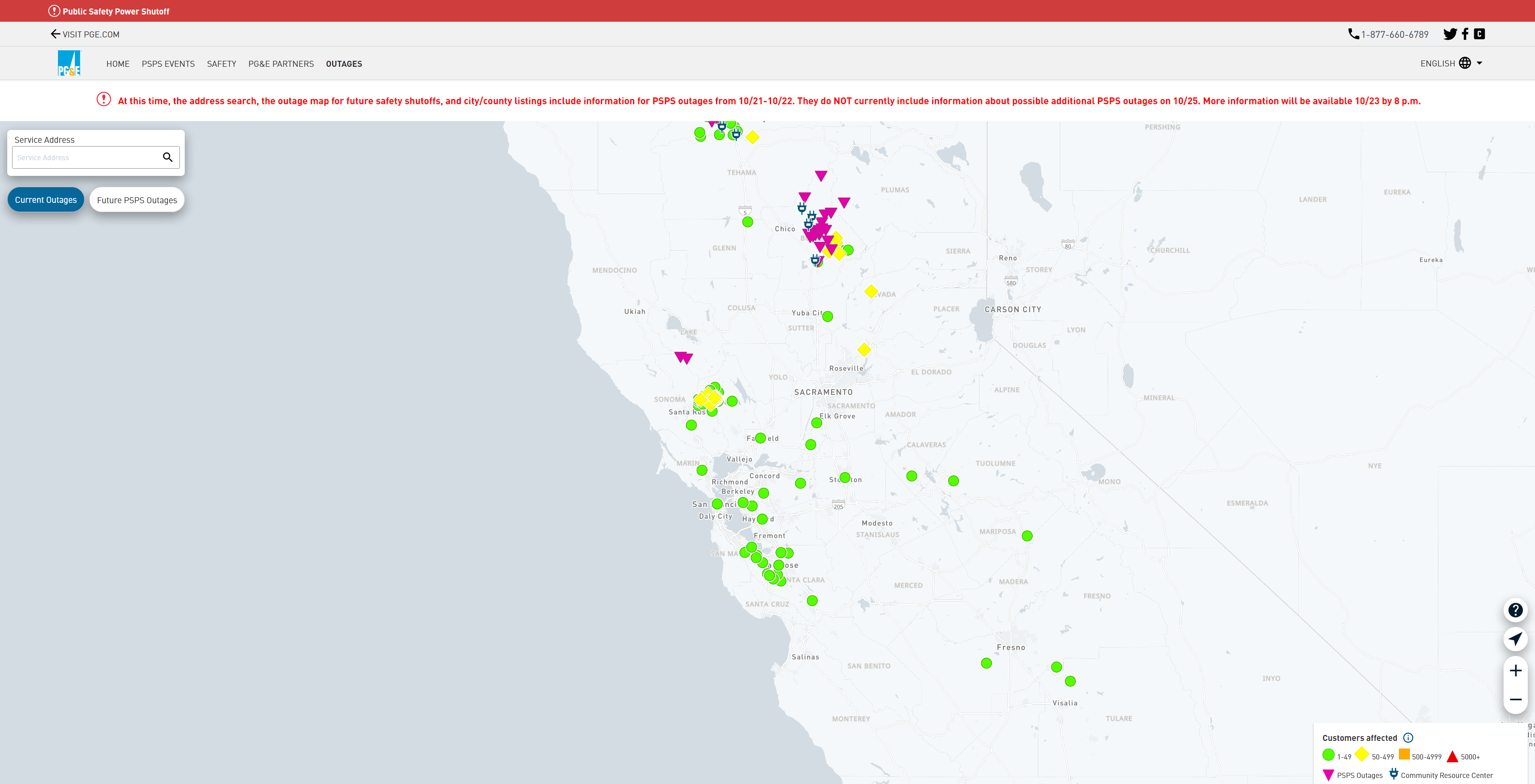This screenshot has height=784, width=1535.
Task: Select the green marker at Marin county
Action: [702, 470]
